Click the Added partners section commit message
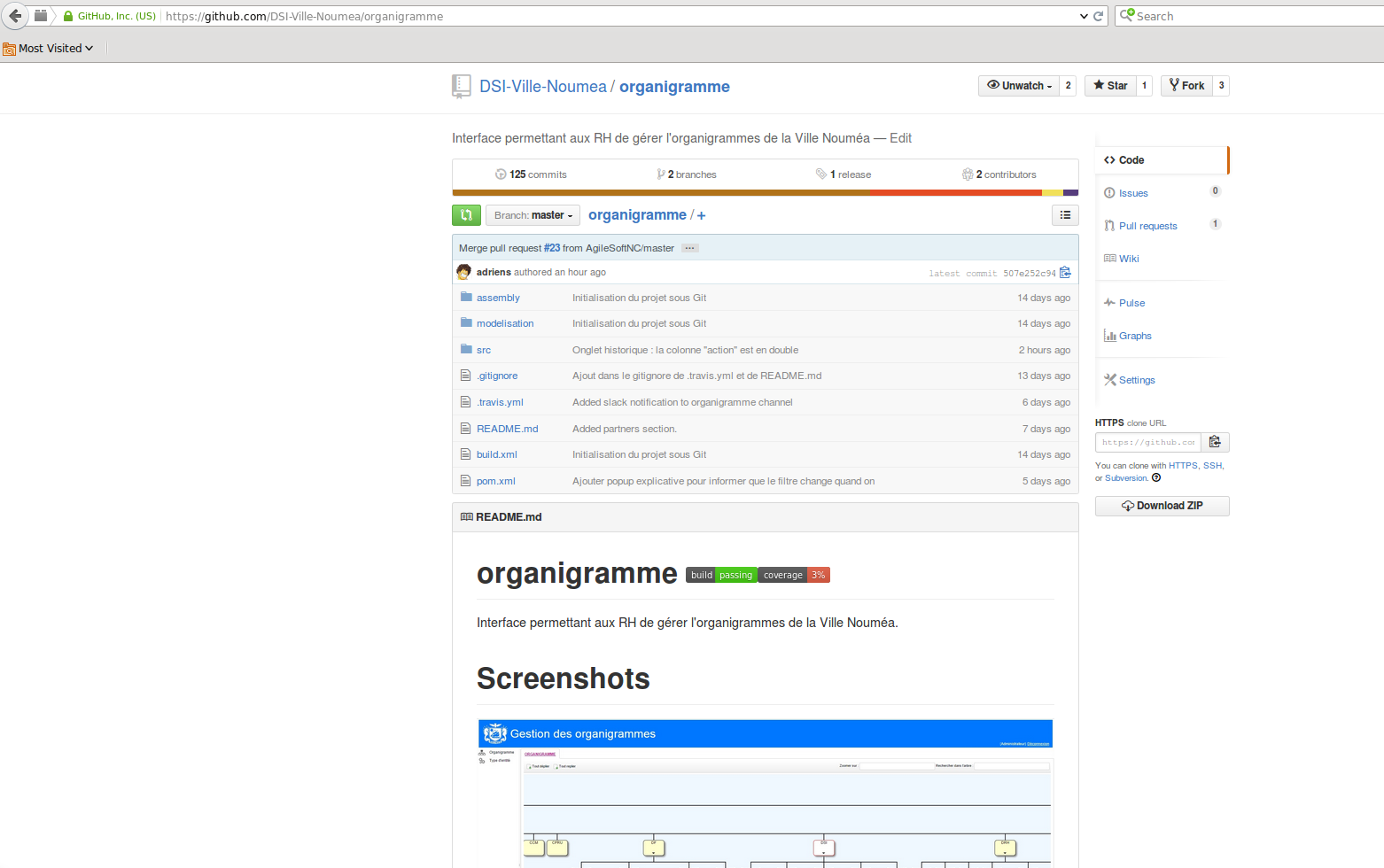 coord(624,429)
